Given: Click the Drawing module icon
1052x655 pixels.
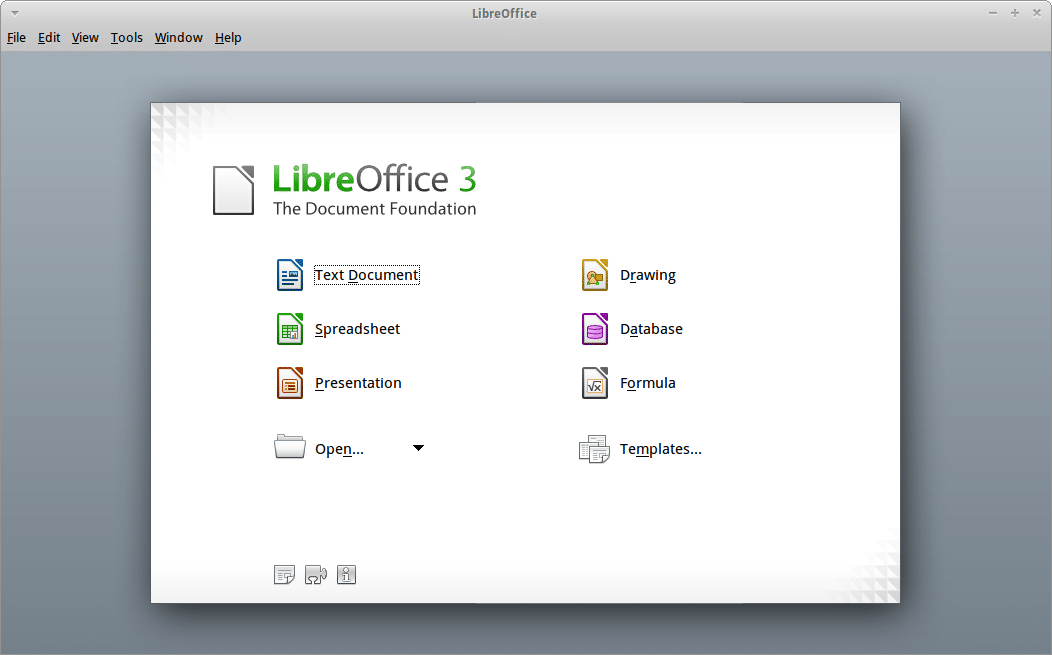Looking at the screenshot, I should 594,274.
